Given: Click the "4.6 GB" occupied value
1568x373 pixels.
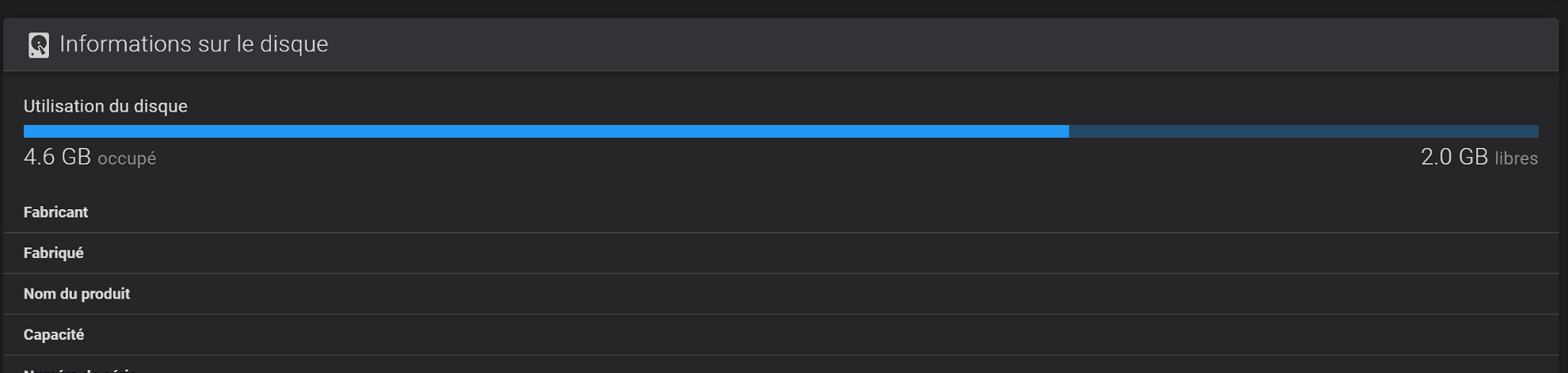Looking at the screenshot, I should coord(57,157).
